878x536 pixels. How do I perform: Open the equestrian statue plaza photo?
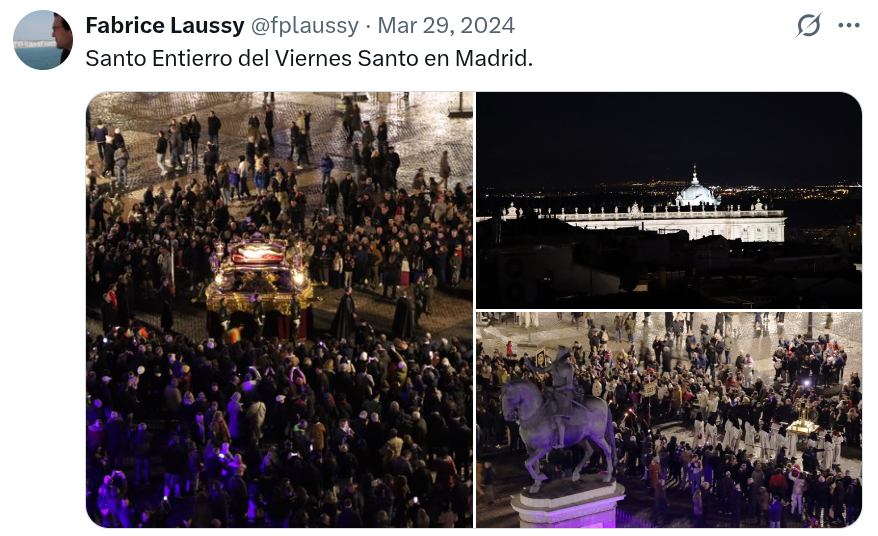coord(669,420)
